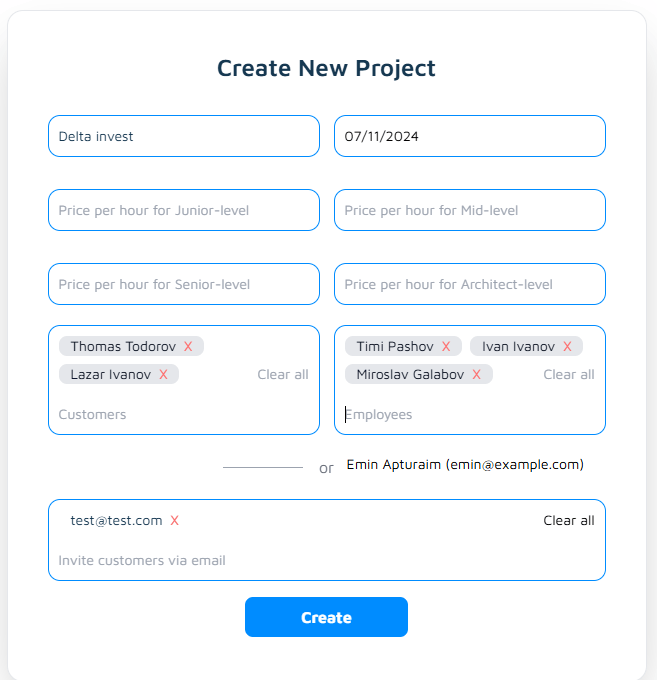Remove test@test.com invite email

point(175,520)
